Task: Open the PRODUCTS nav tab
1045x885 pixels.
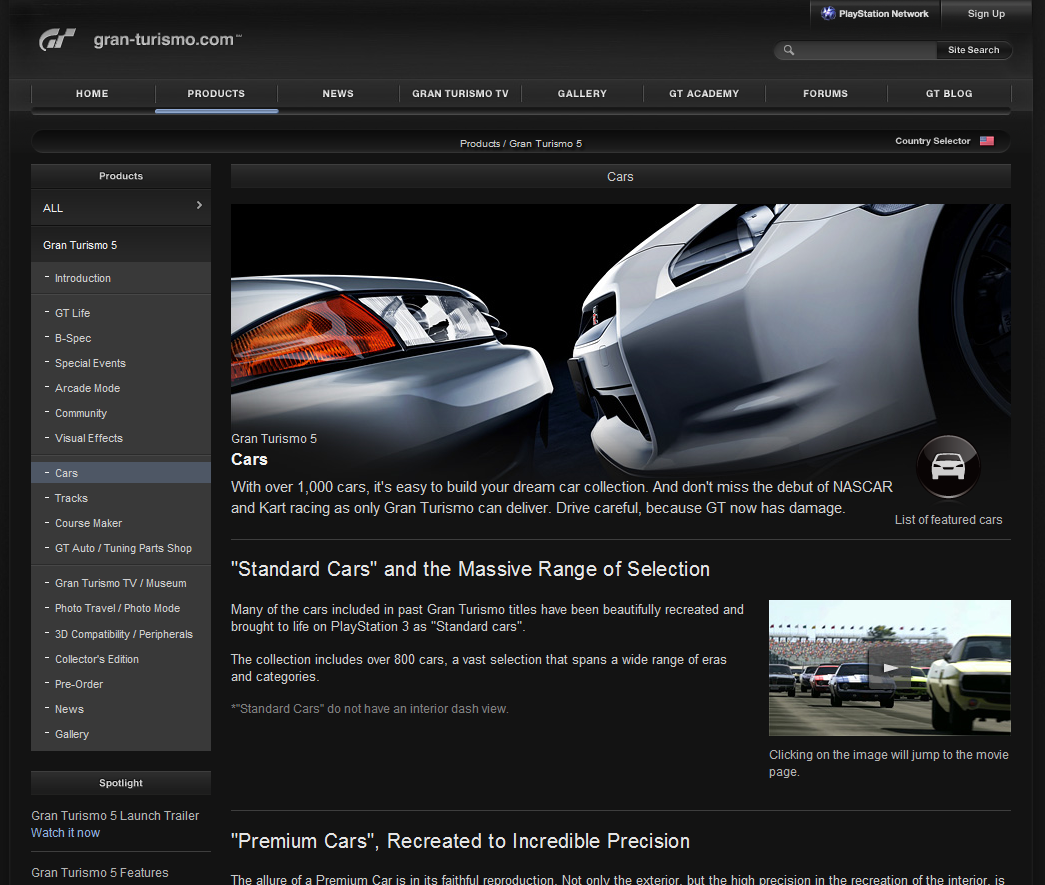Action: (x=216, y=94)
